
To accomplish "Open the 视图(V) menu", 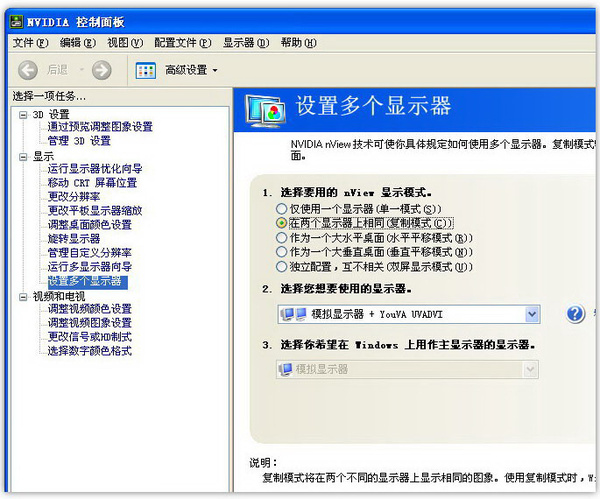I will (x=125, y=42).
